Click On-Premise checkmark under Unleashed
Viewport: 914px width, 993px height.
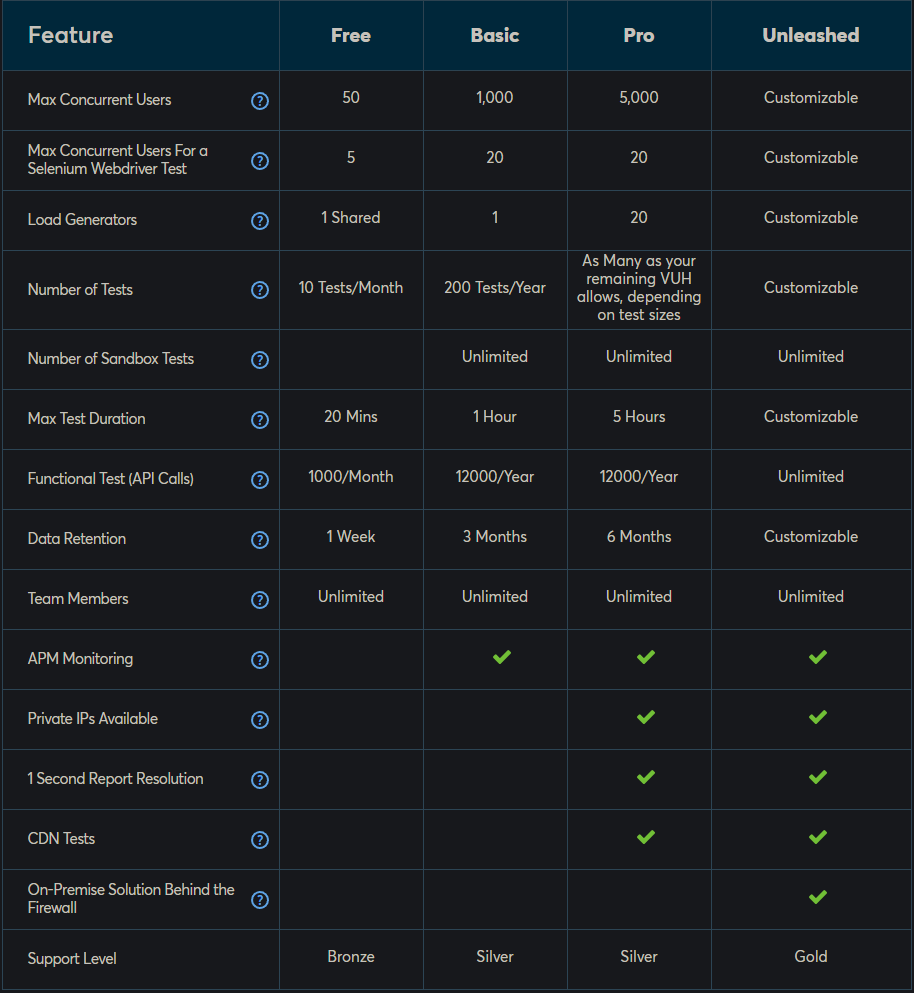(x=818, y=897)
